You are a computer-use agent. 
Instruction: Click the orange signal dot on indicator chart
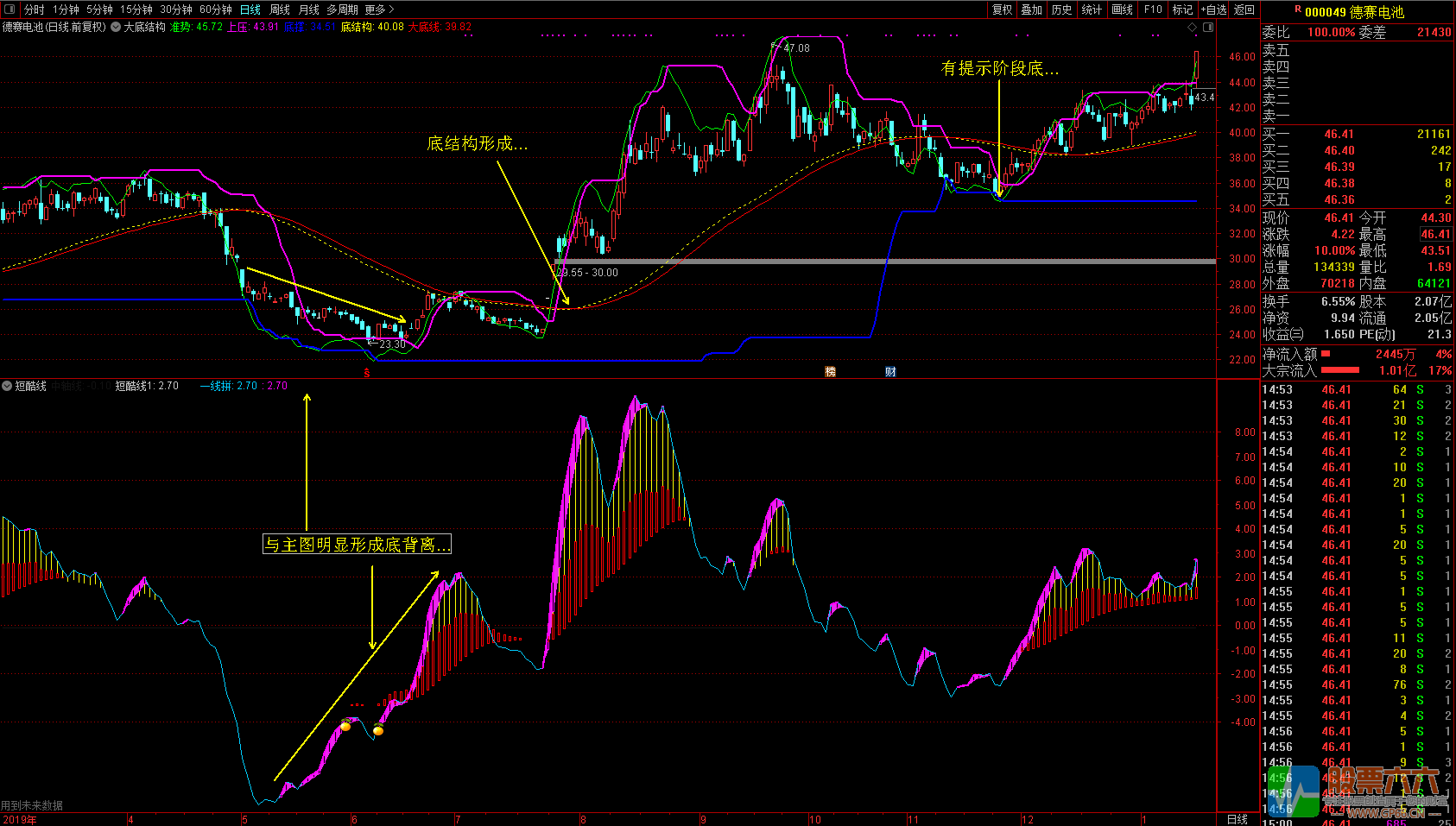pyautogui.click(x=345, y=726)
